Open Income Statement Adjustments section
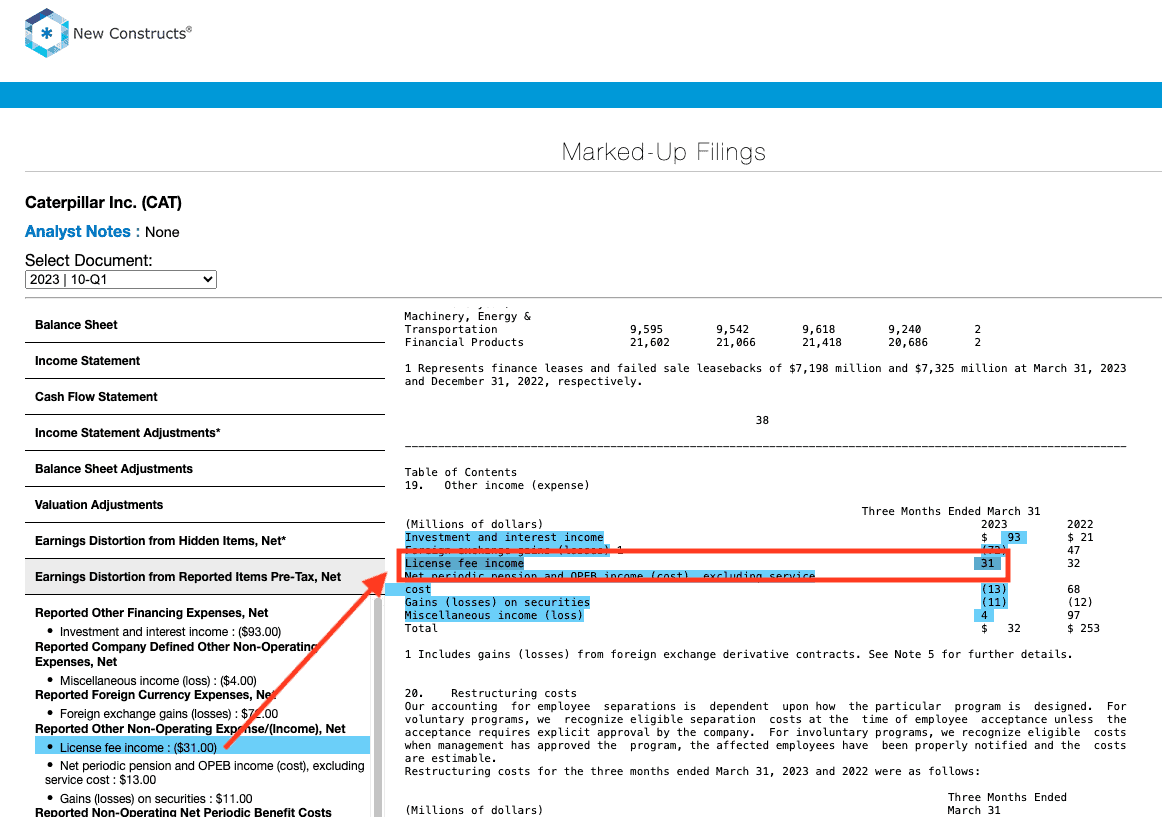 click(x=205, y=433)
